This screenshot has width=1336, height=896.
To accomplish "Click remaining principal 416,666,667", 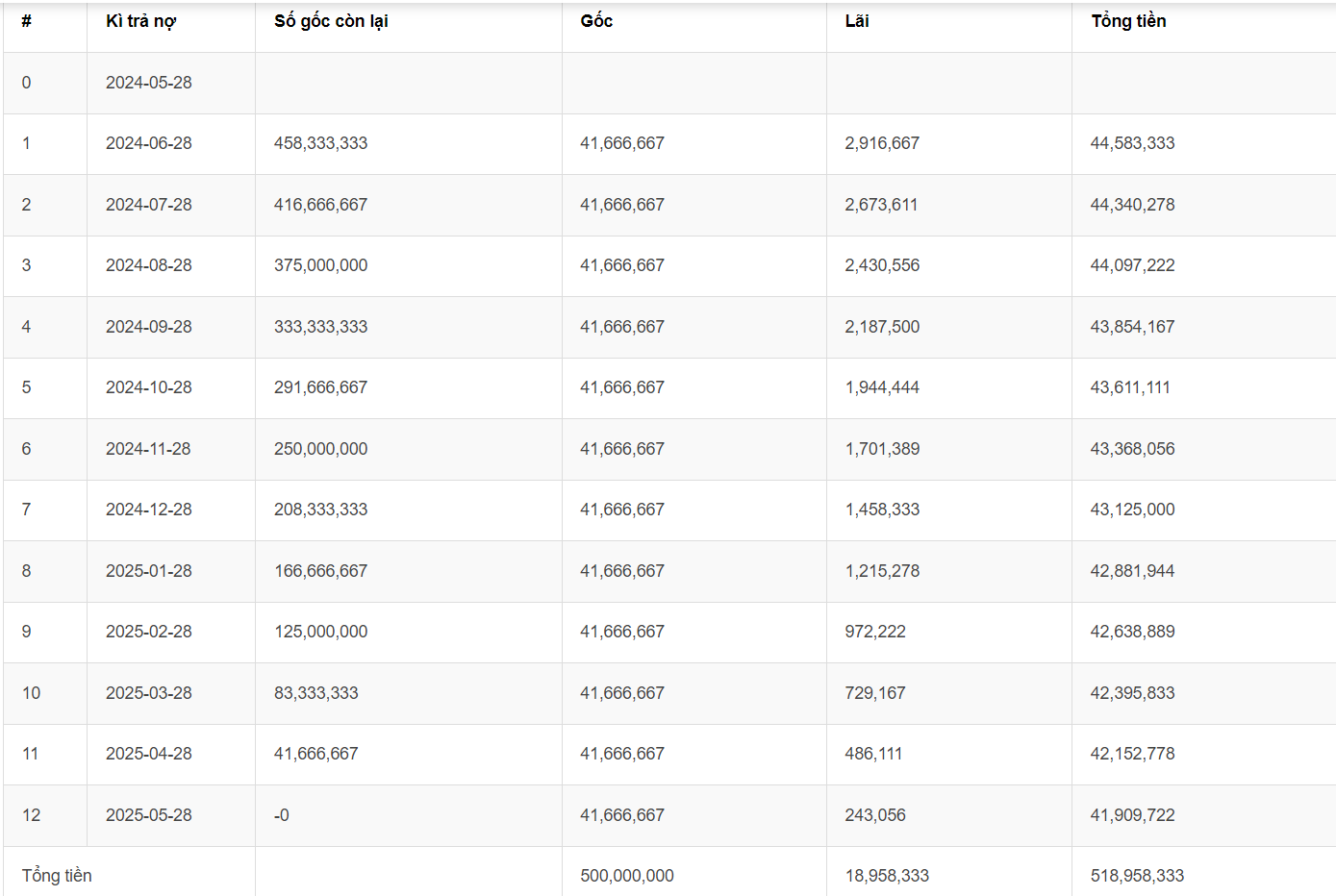I will [321, 205].
